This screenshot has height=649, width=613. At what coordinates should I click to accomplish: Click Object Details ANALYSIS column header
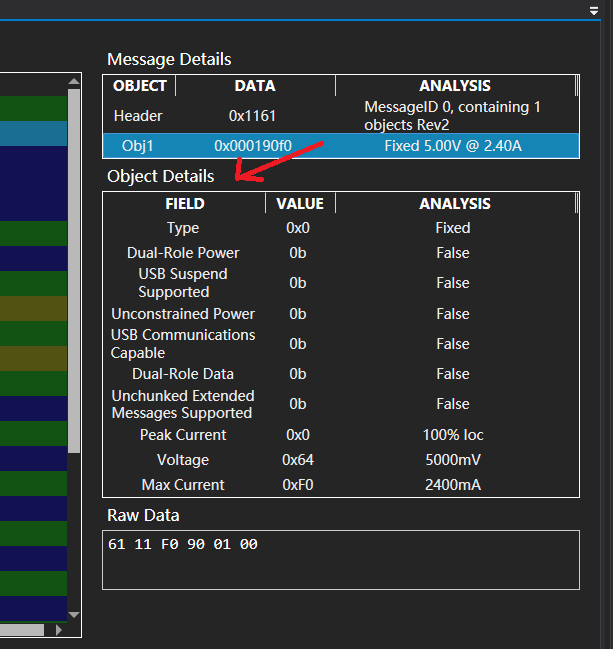point(455,204)
